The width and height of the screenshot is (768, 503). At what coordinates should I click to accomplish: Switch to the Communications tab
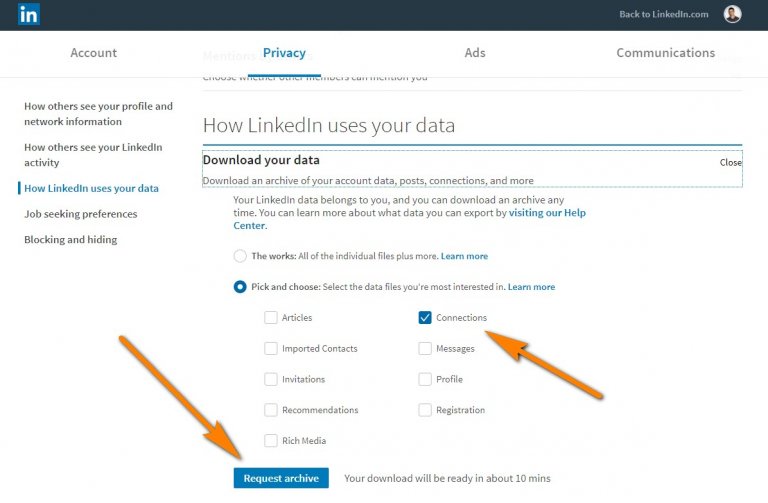tap(665, 53)
